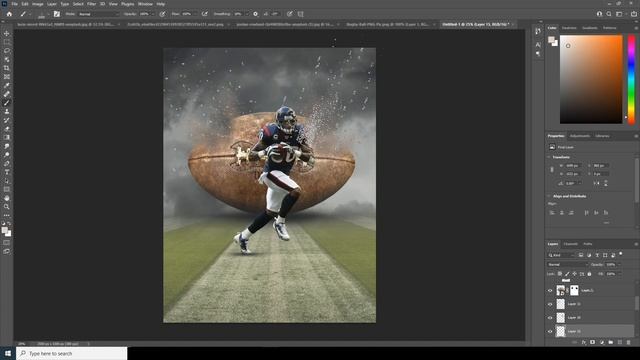Pick a shade in the color field

pos(591,79)
